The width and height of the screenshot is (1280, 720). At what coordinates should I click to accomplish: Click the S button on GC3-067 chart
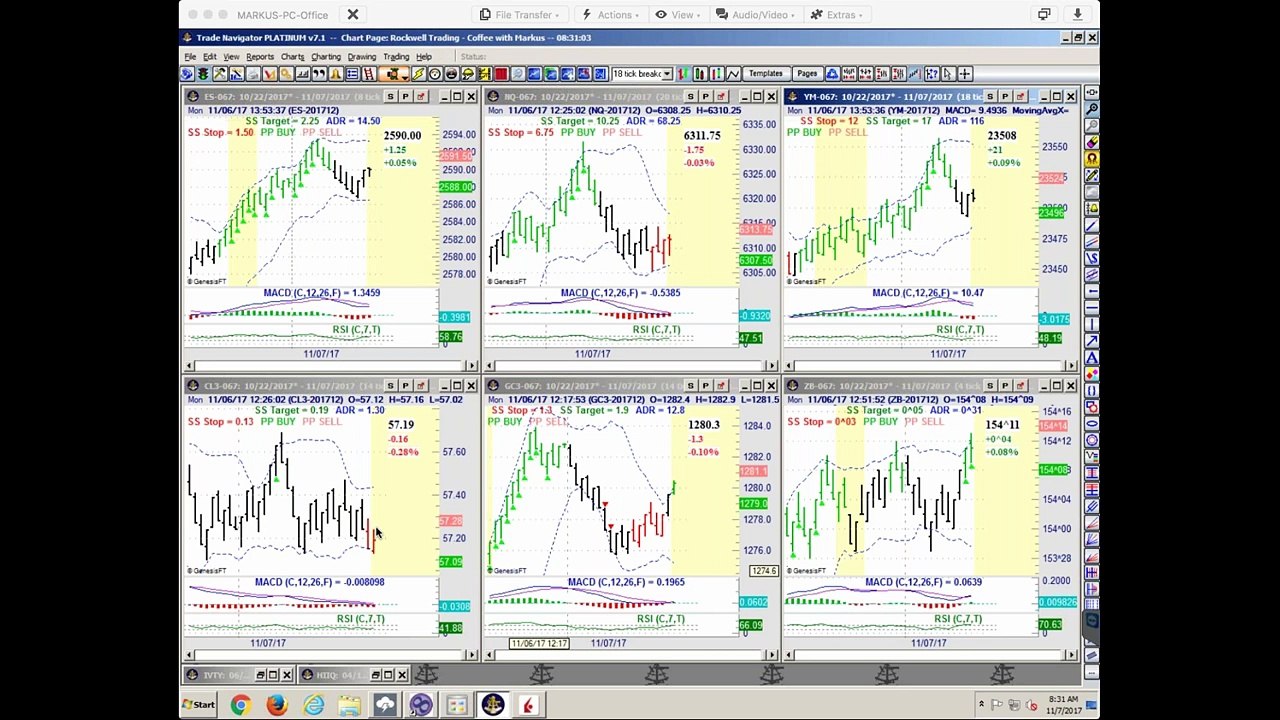[691, 386]
